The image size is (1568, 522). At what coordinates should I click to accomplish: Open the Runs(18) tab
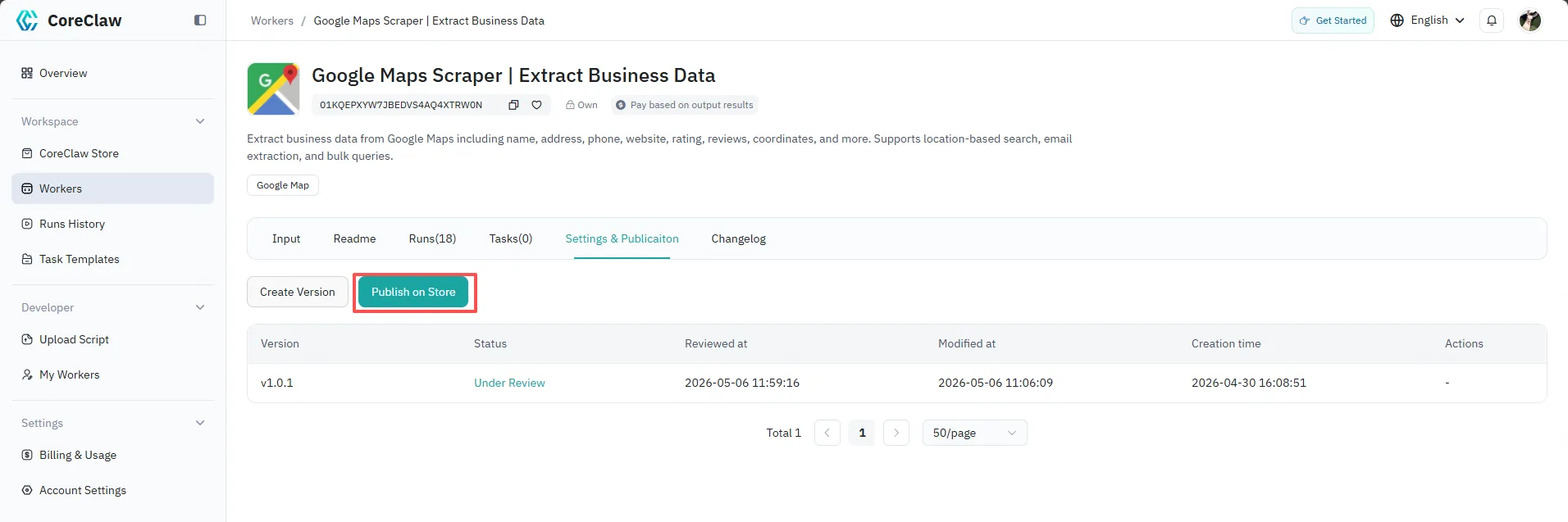[x=432, y=238]
